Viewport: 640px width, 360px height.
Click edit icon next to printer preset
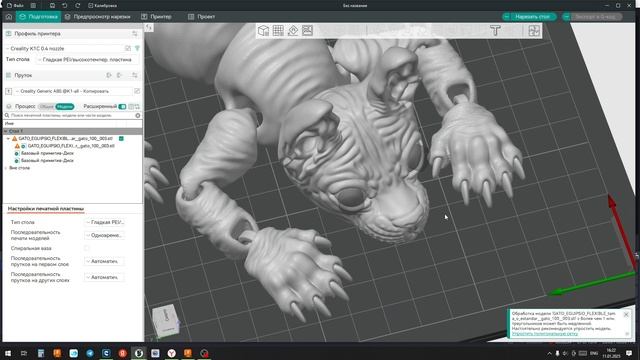click(128, 49)
